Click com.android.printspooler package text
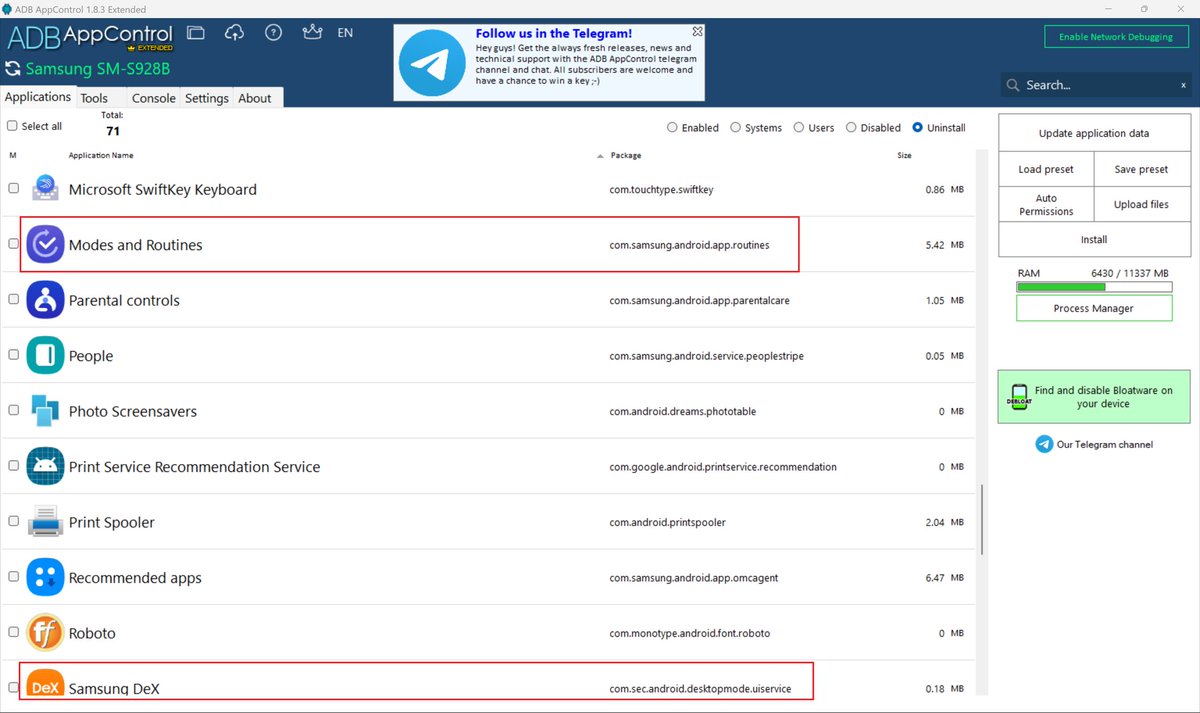This screenshot has width=1200, height=713. (667, 522)
